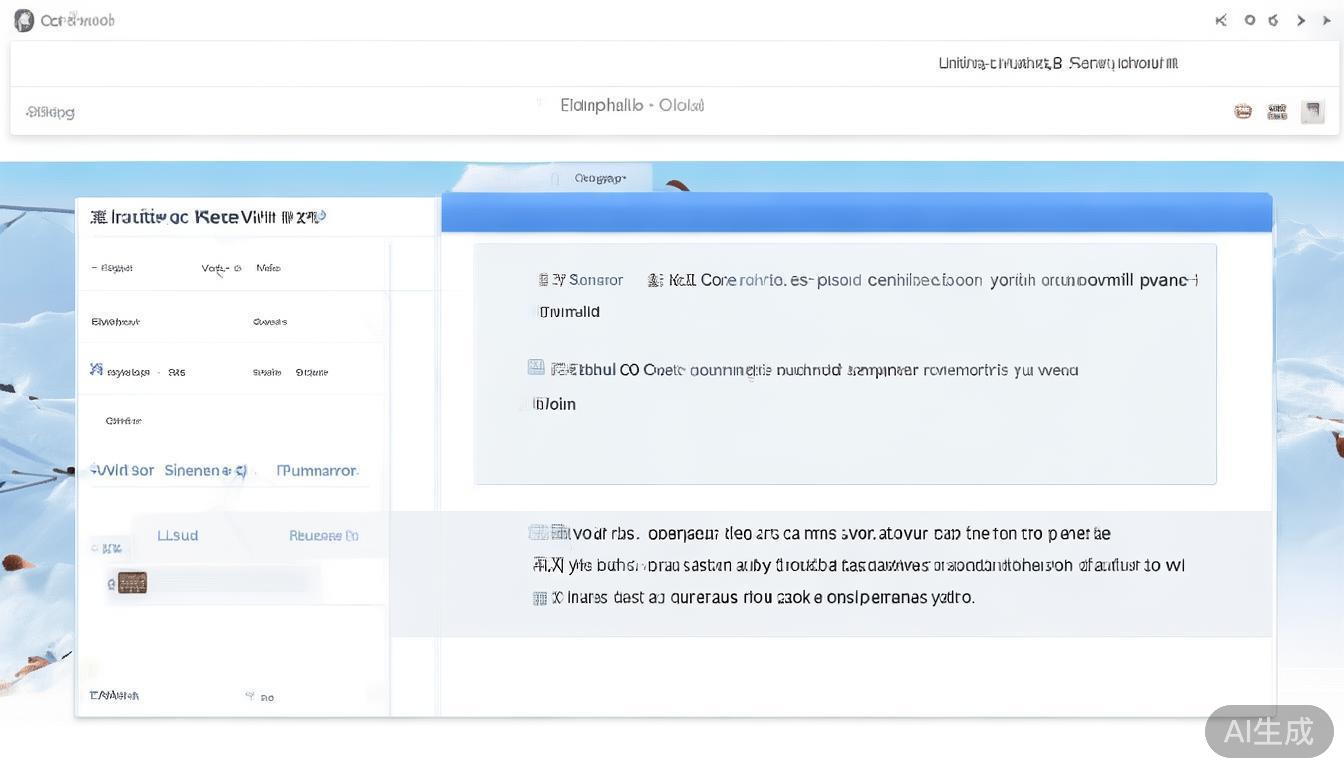Screen dimensions: 1344x768
Task: Click the first small circle icon in top bar
Action: [x=1249, y=20]
